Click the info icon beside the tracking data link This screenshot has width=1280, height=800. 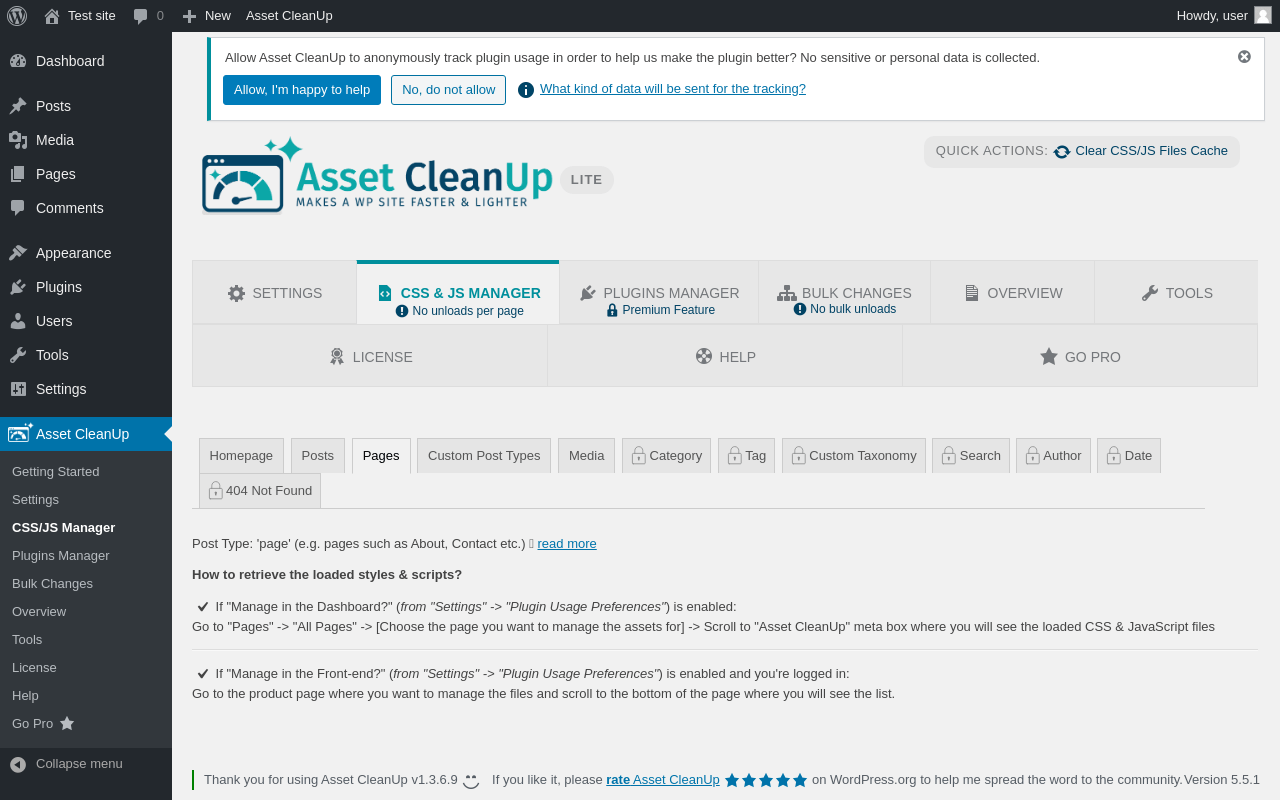coord(526,90)
